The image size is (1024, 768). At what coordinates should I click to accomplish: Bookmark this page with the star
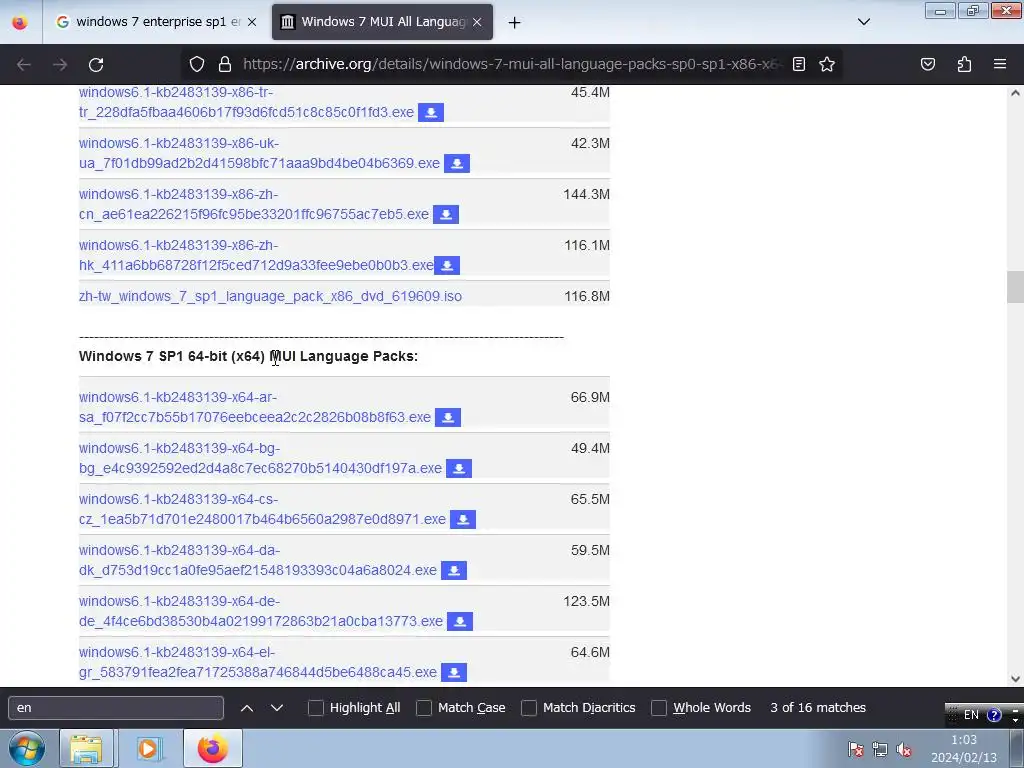[x=827, y=64]
